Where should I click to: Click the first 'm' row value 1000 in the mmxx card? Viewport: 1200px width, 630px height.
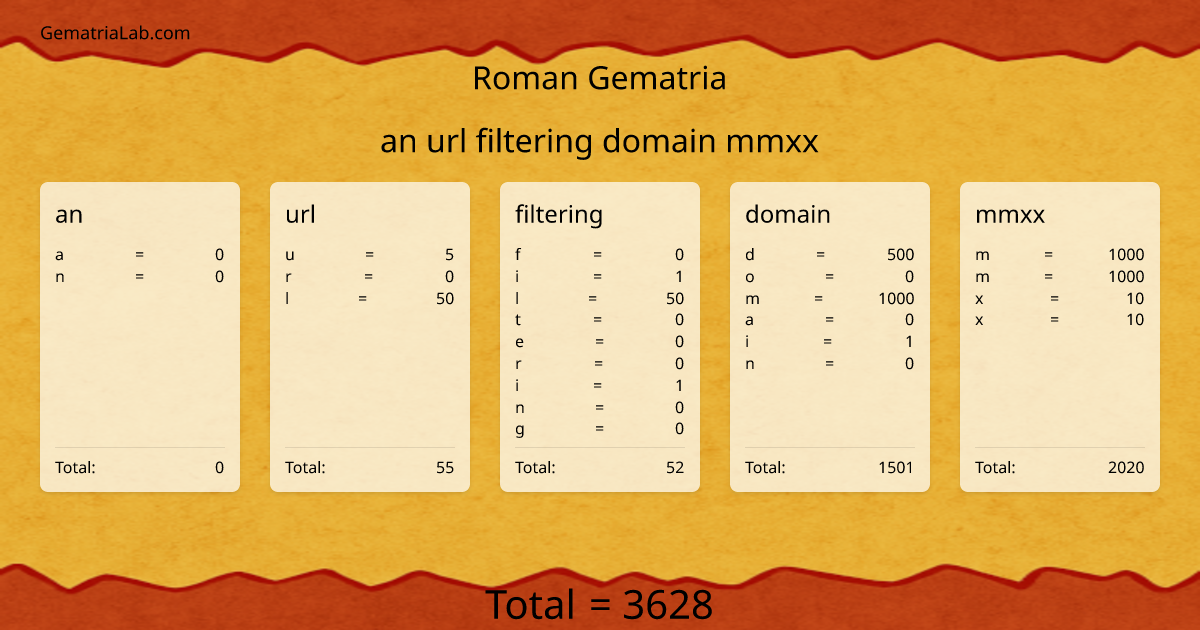tap(1126, 255)
